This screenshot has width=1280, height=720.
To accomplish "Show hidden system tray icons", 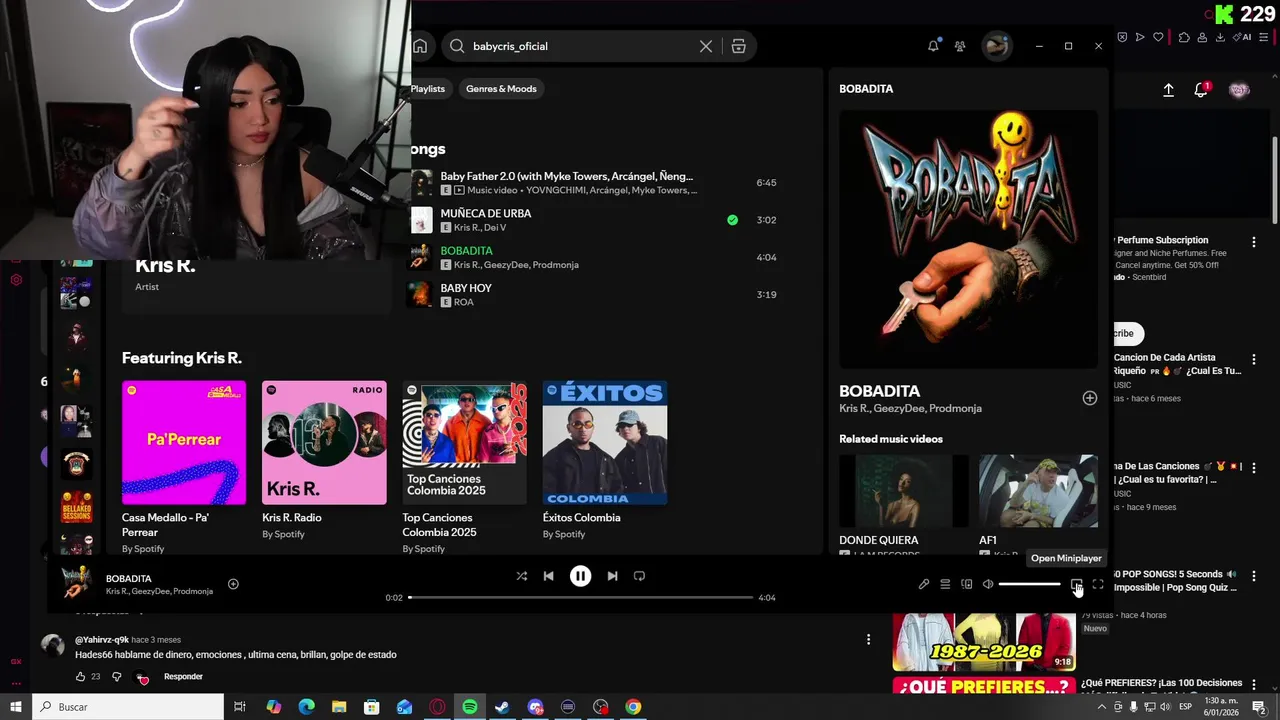I will tap(1102, 707).
